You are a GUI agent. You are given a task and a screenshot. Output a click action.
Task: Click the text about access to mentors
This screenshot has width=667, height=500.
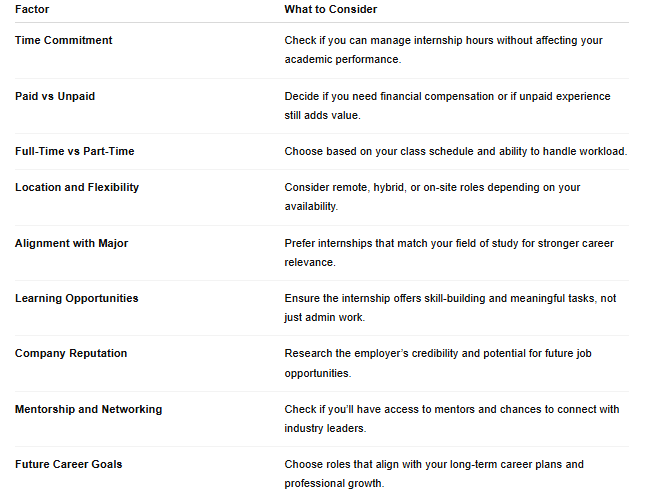[452, 419]
